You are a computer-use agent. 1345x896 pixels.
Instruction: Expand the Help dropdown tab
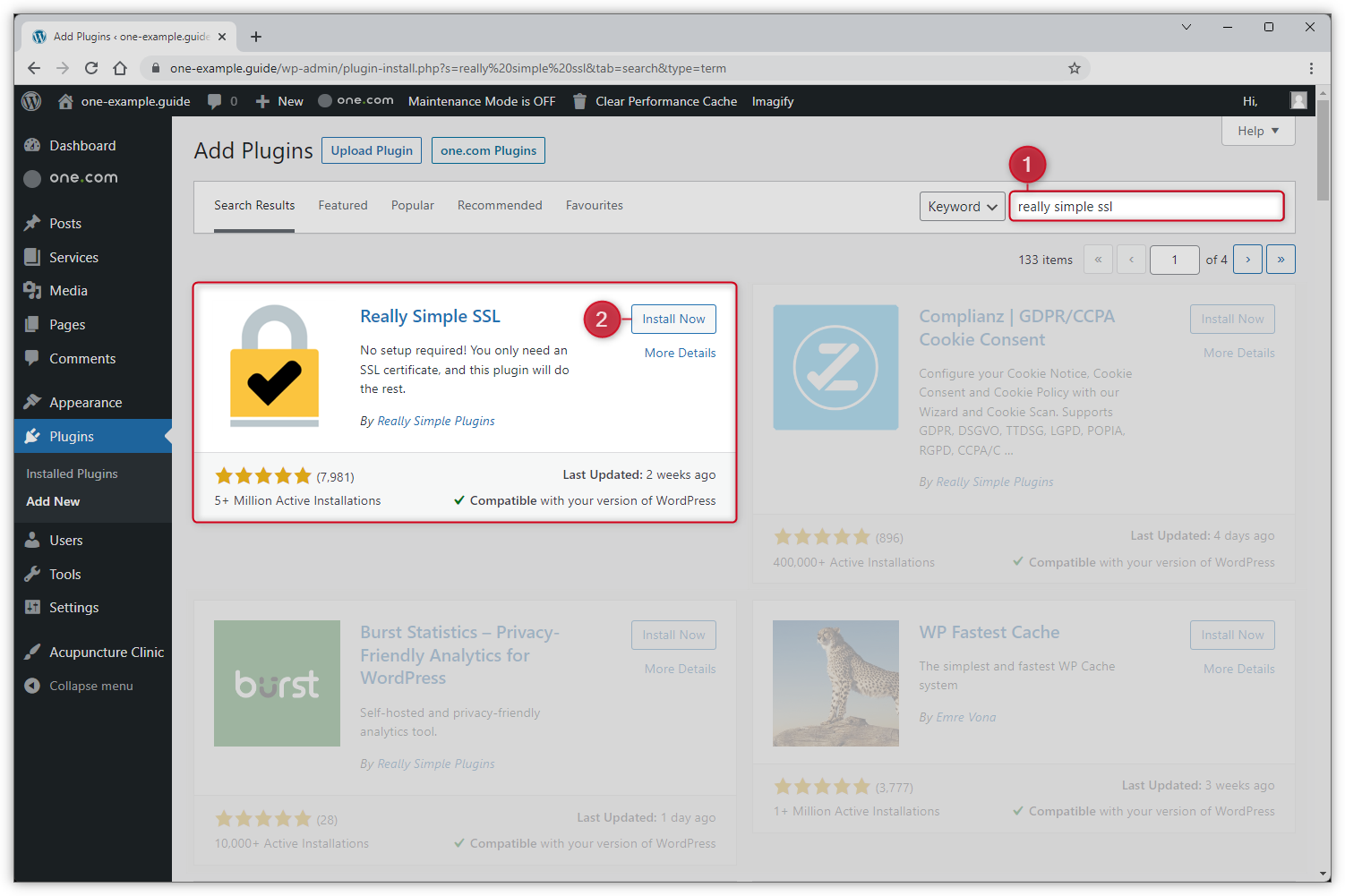click(x=1258, y=131)
